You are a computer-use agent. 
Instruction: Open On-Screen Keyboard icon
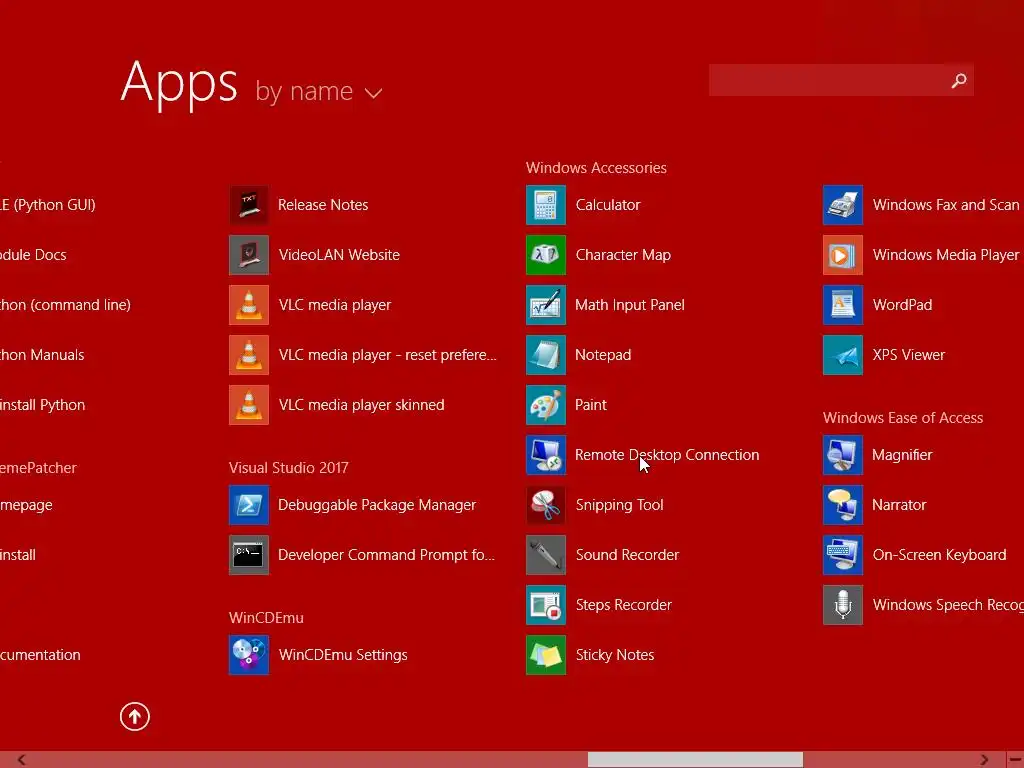(843, 555)
